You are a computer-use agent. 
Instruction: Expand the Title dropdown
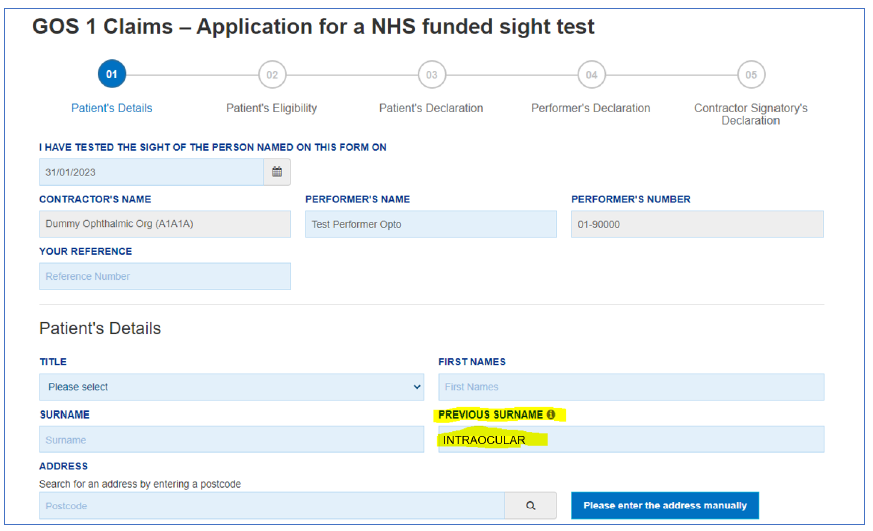click(232, 387)
